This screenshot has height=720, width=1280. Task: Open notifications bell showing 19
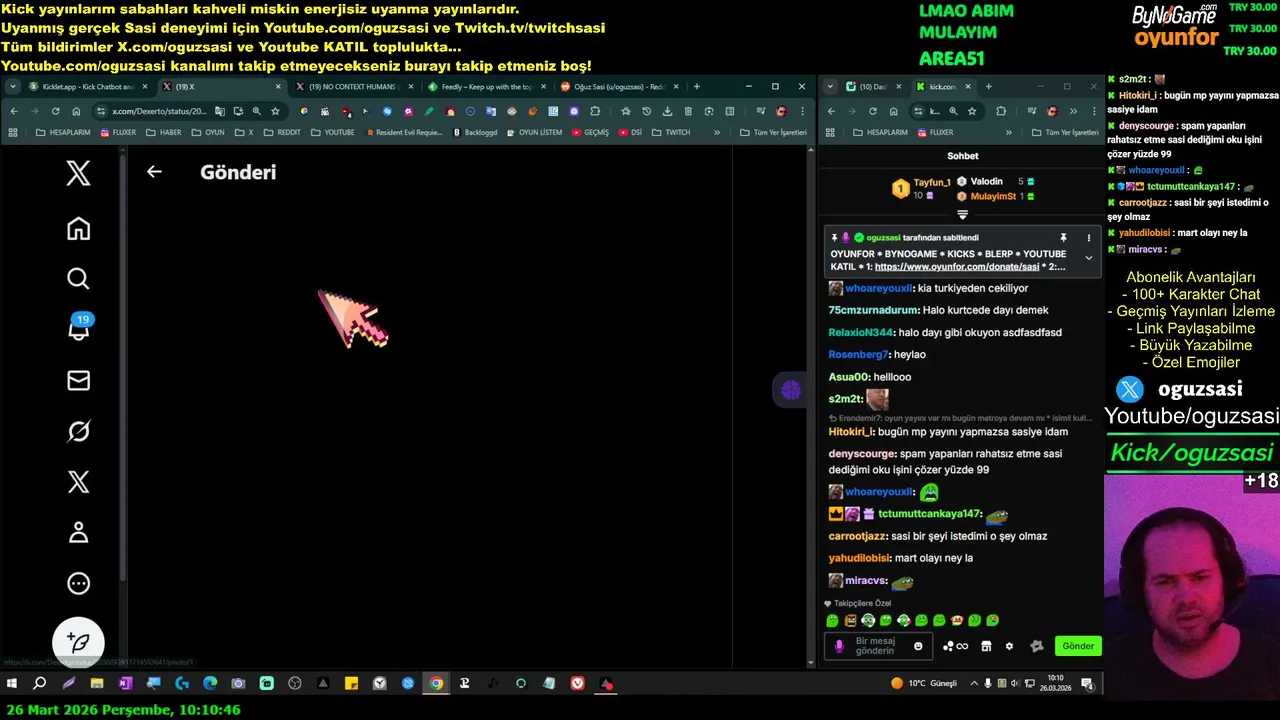(x=78, y=328)
